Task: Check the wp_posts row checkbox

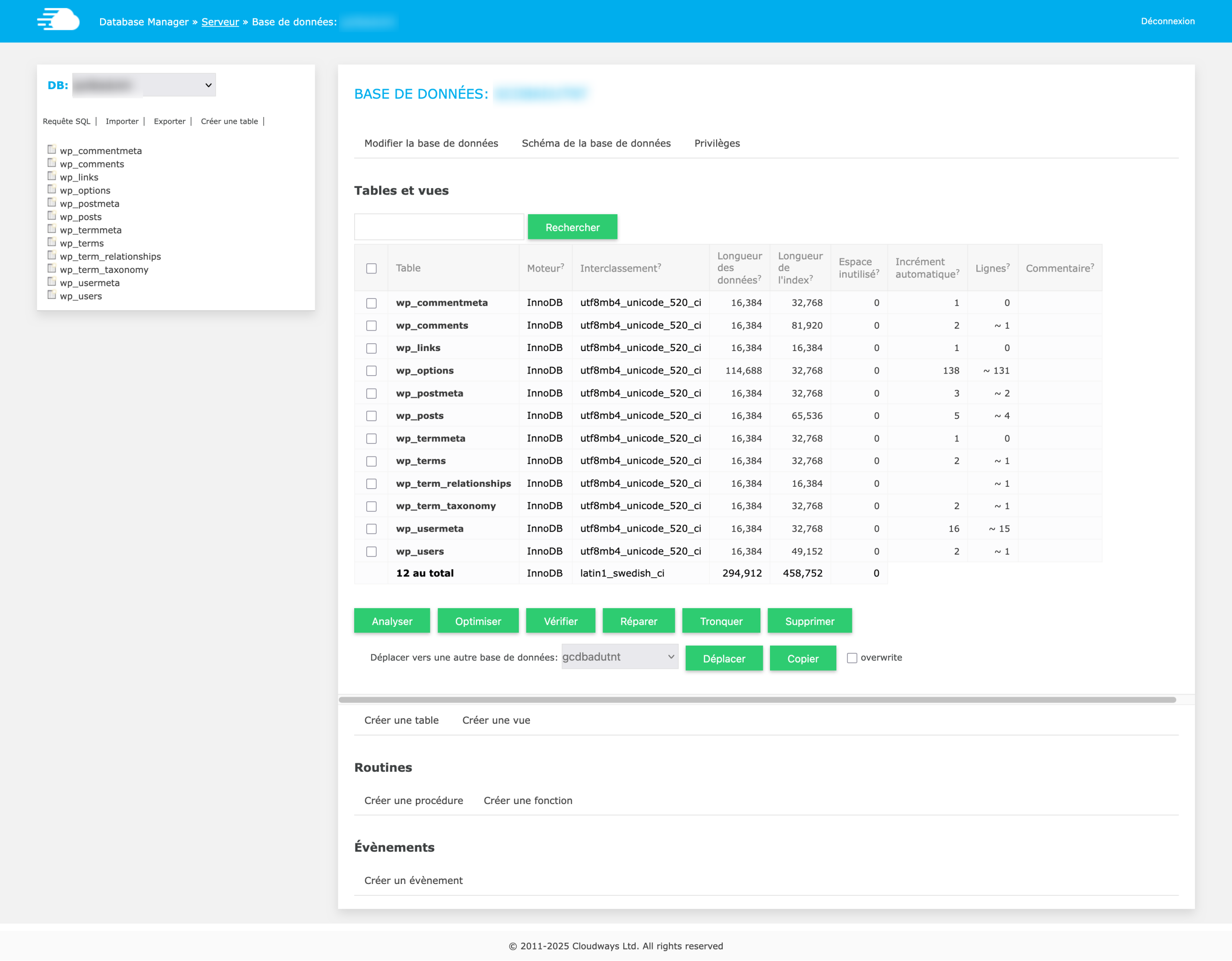Action: point(371,416)
